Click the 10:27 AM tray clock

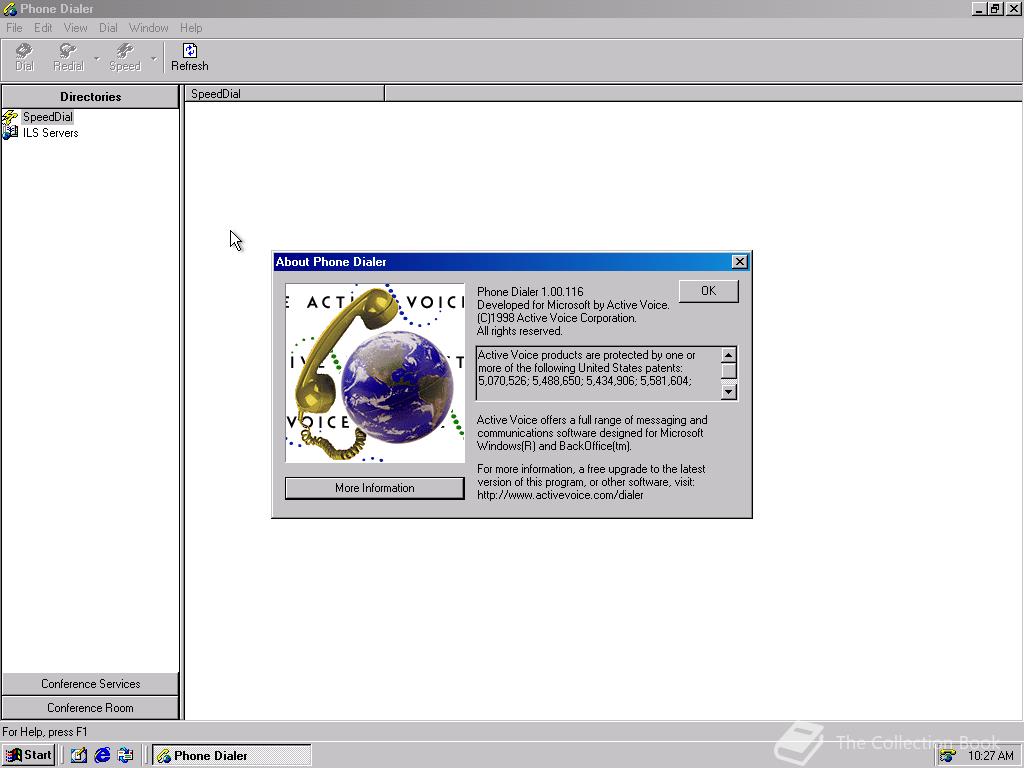click(x=990, y=756)
